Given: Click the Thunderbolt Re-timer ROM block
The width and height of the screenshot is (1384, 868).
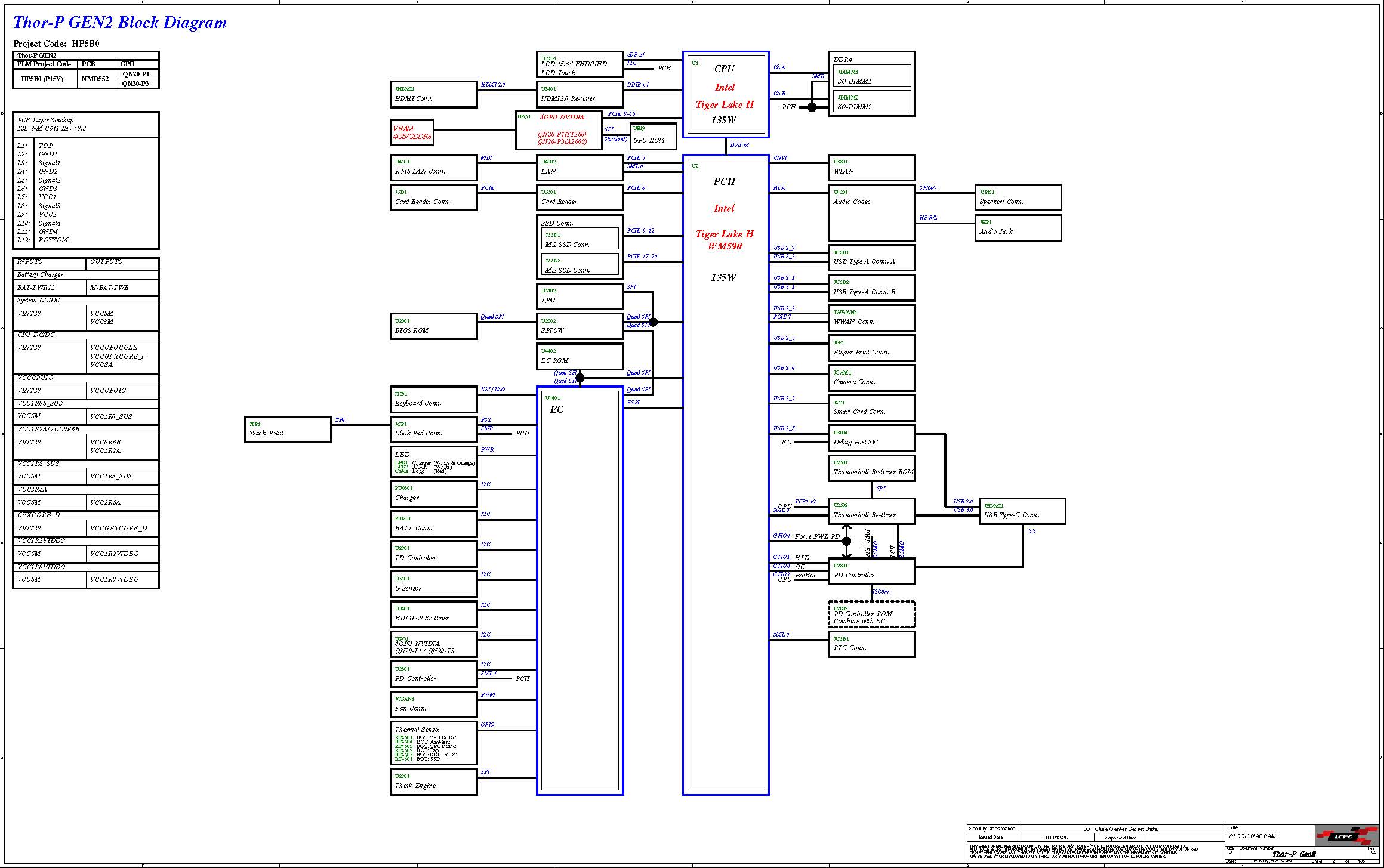Looking at the screenshot, I should 871,468.
